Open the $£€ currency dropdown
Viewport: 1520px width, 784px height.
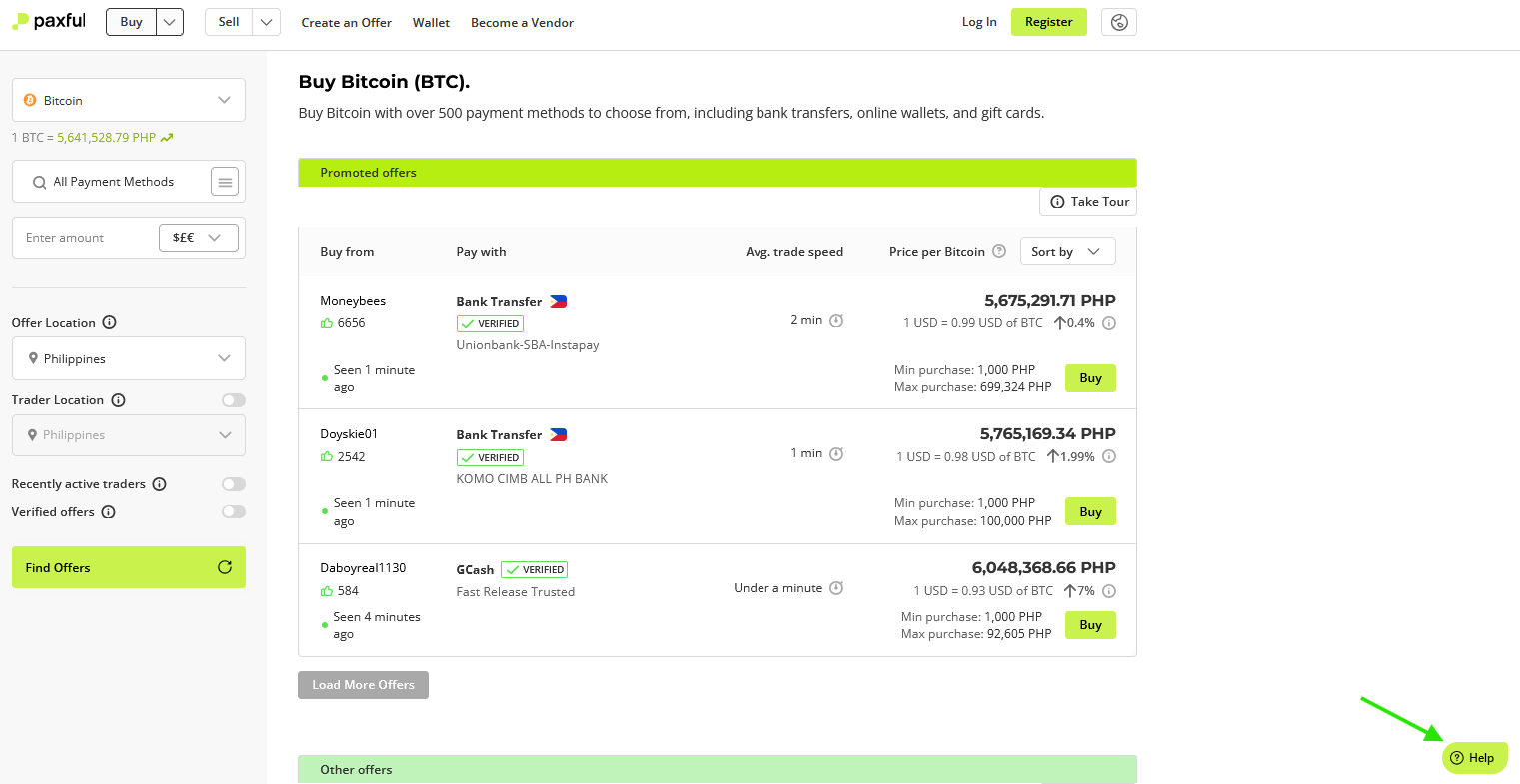[x=199, y=238]
